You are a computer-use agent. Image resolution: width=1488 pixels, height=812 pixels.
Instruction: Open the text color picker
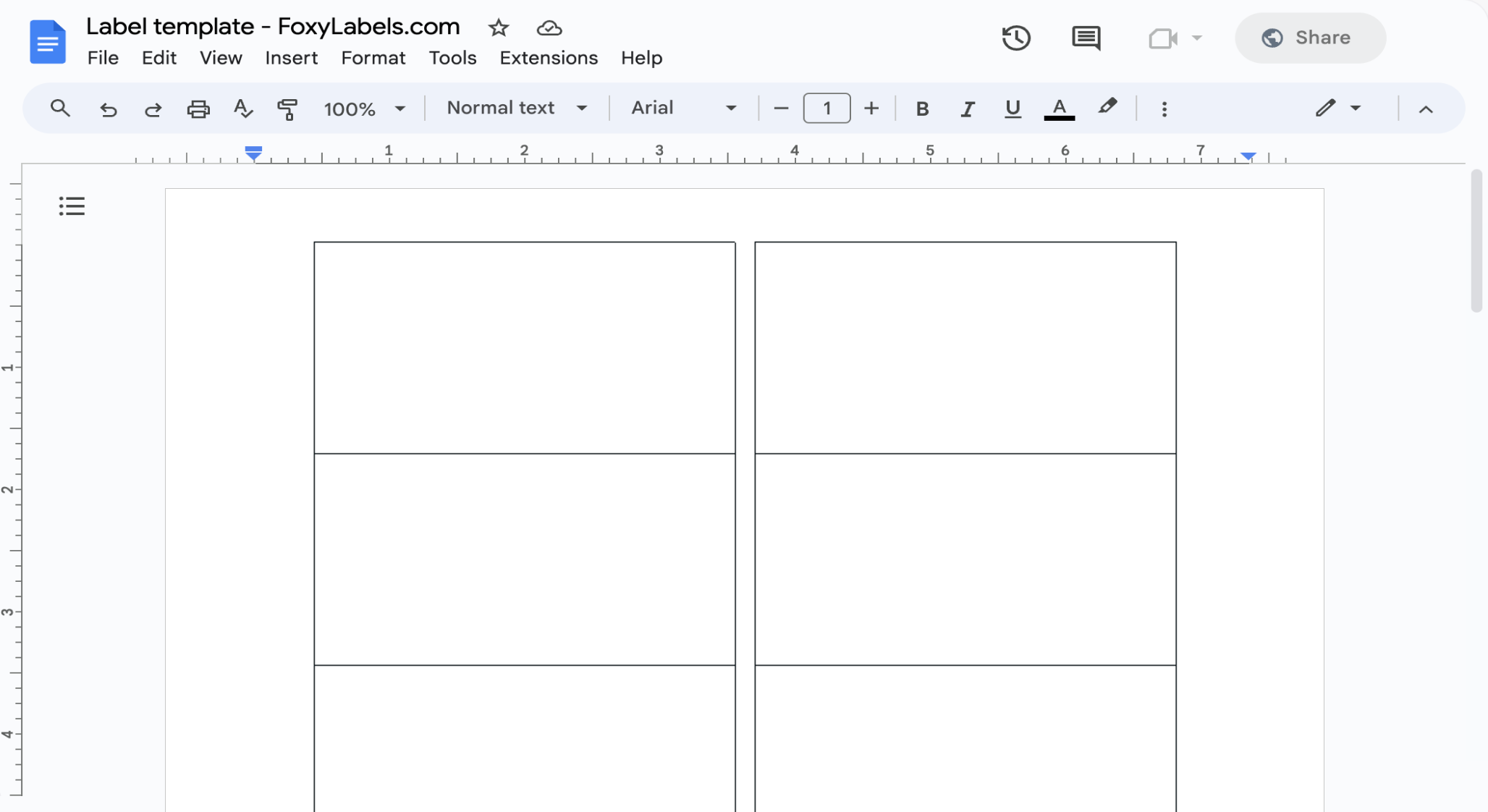(1059, 109)
